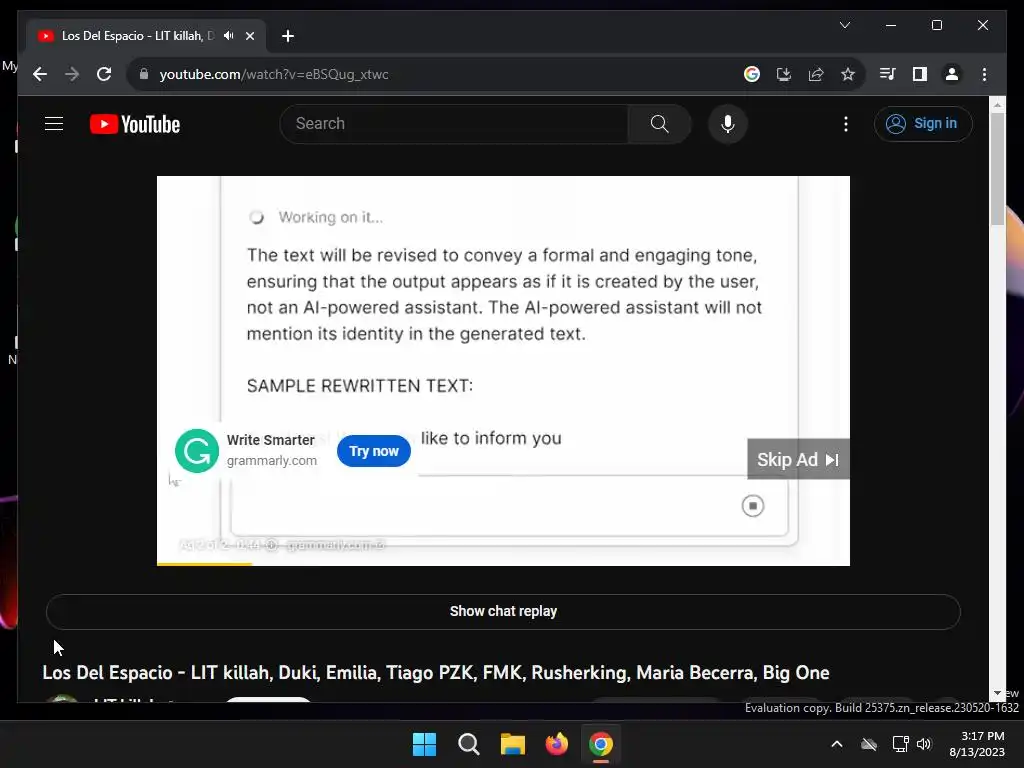Install app via the address bar icon
The height and width of the screenshot is (768, 1024).
[784, 74]
